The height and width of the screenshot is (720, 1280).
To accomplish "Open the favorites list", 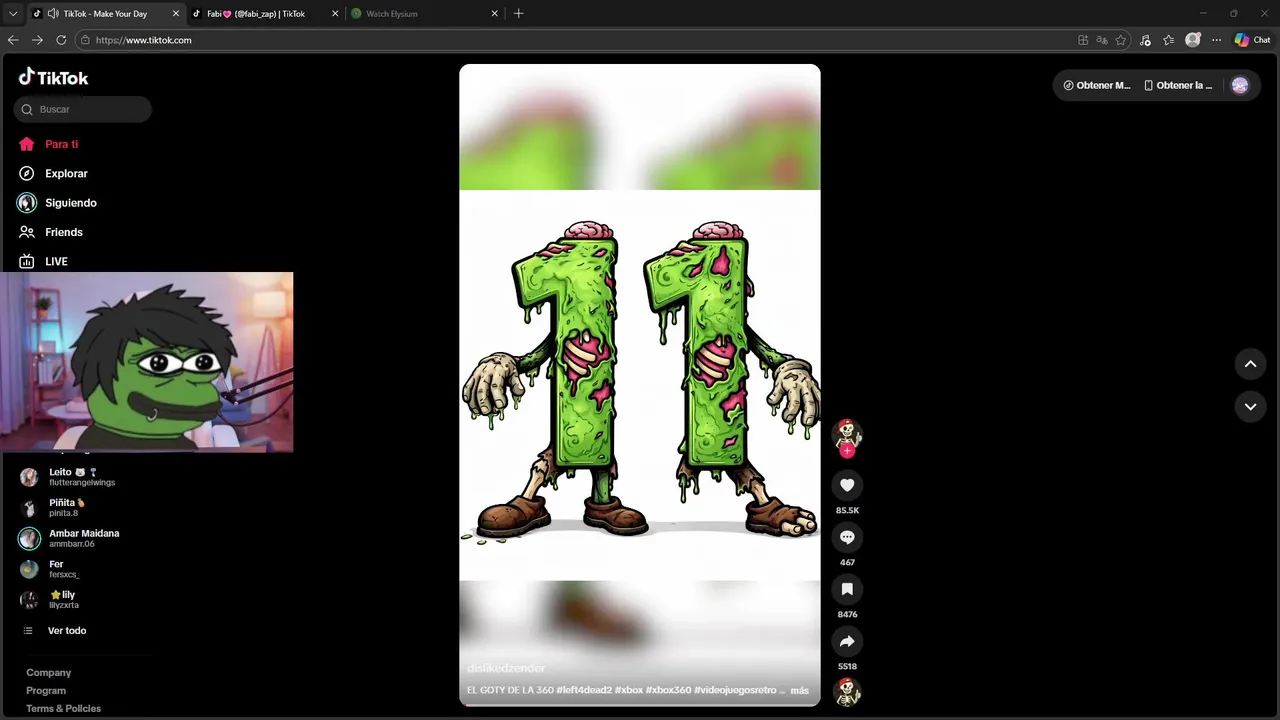I will tap(1169, 40).
